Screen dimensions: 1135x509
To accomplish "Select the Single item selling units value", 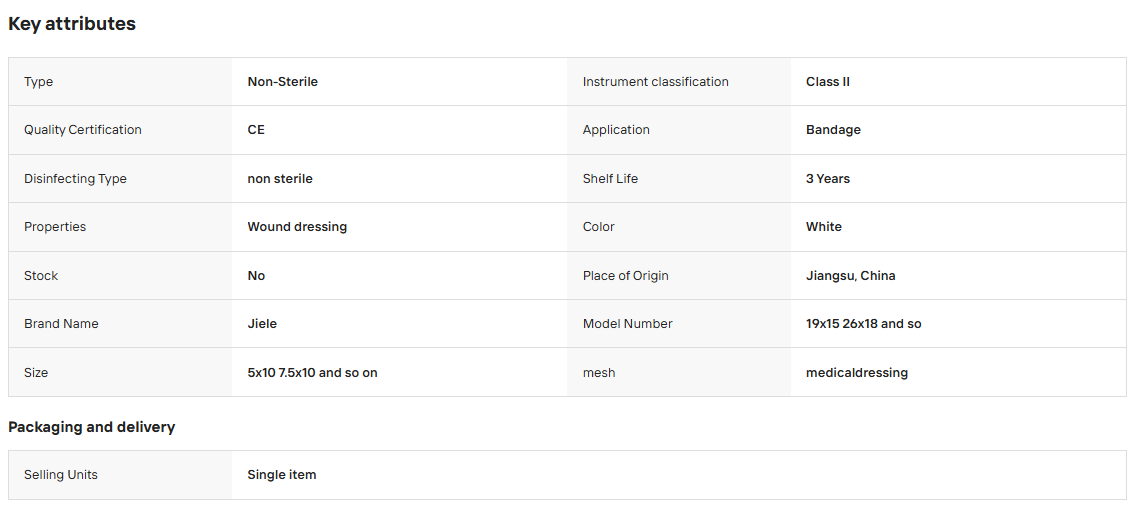I will (x=282, y=475).
